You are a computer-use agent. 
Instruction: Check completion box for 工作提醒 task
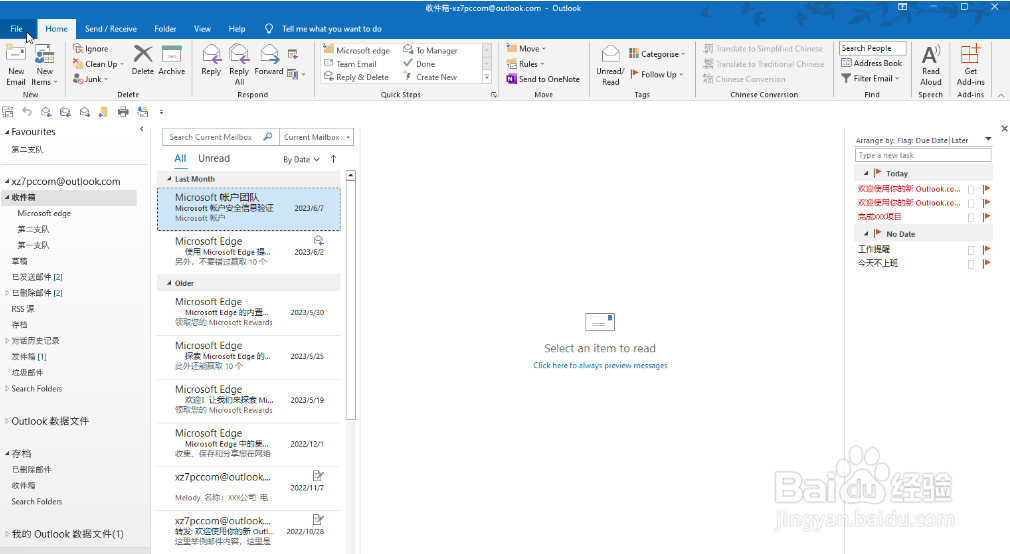tap(971, 249)
